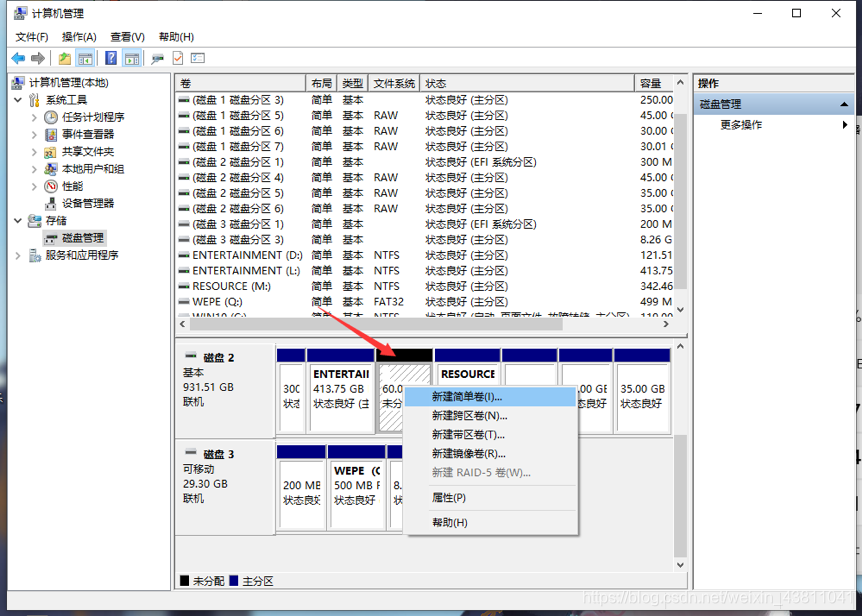Click the list view settings toolbar icon

pos(197,58)
